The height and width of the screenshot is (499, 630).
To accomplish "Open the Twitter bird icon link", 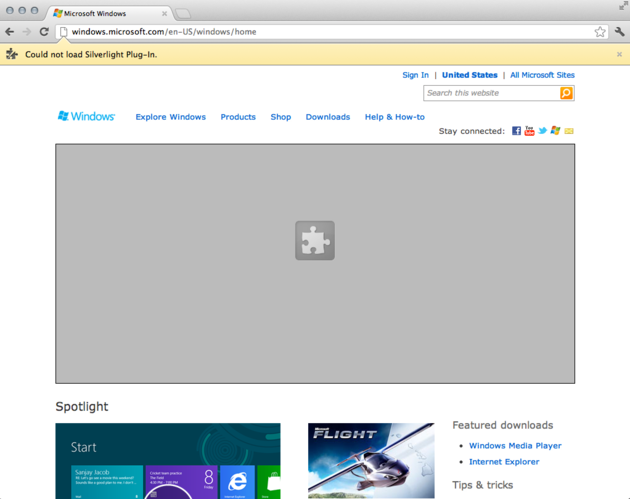I will pyautogui.click(x=542, y=131).
